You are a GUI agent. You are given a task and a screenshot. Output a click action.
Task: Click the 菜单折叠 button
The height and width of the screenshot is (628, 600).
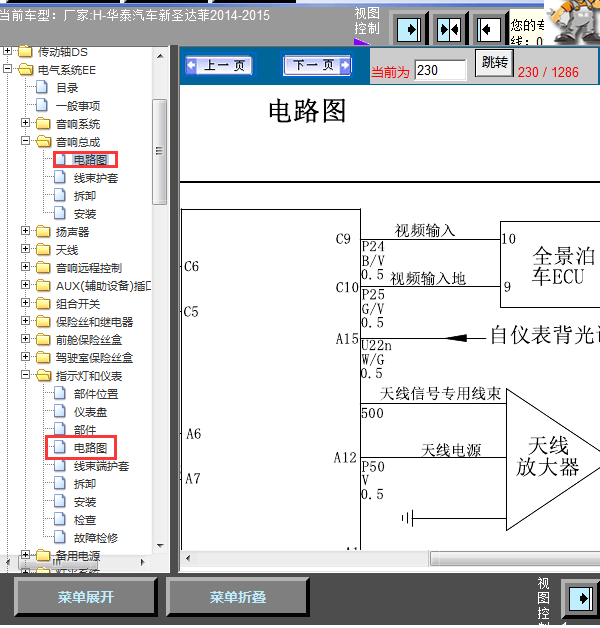pyautogui.click(x=238, y=597)
